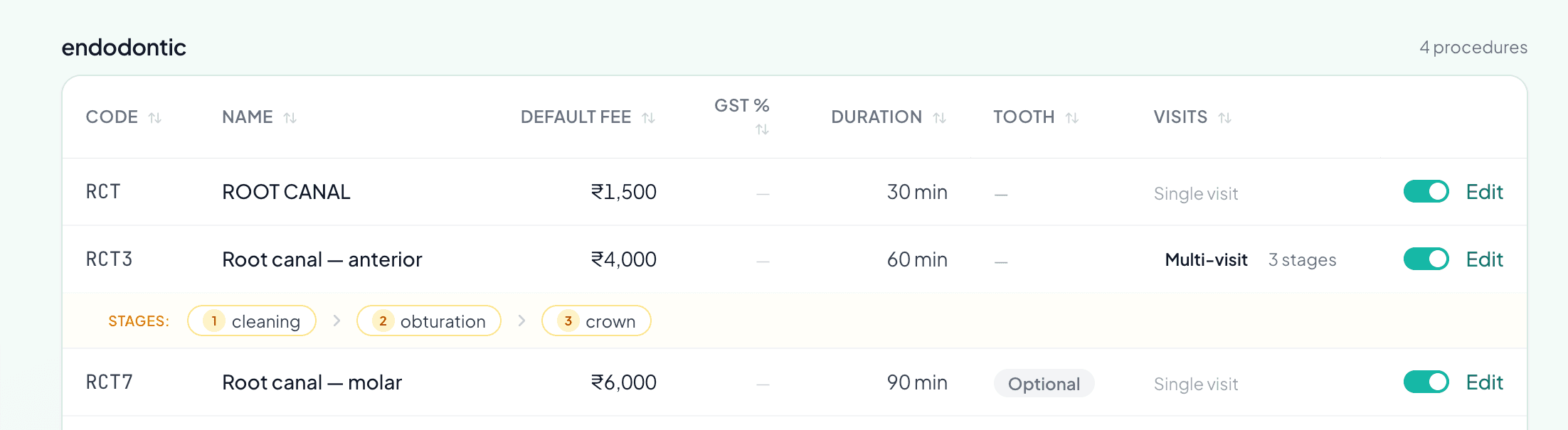The image size is (1568, 430).
Task: Click the Optional tooth badge for RCT7
Action: 1044,384
